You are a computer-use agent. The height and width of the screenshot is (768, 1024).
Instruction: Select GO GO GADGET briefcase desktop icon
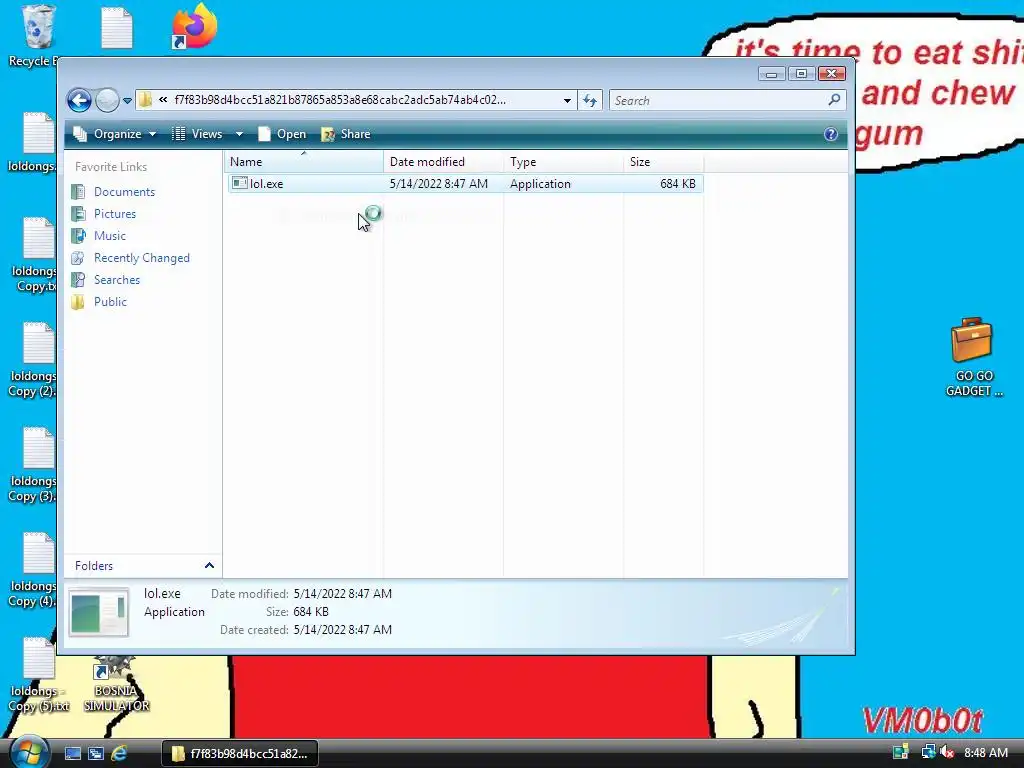[973, 357]
